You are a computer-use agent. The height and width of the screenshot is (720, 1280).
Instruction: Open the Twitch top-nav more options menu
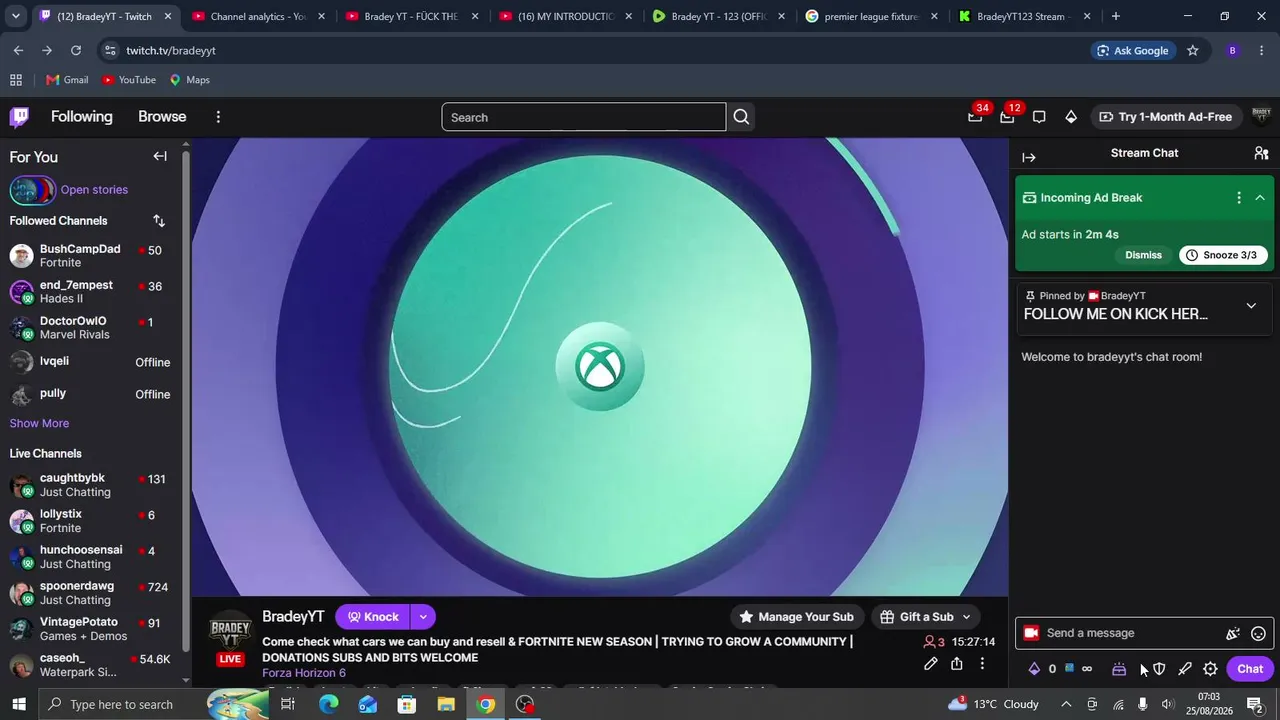click(218, 117)
